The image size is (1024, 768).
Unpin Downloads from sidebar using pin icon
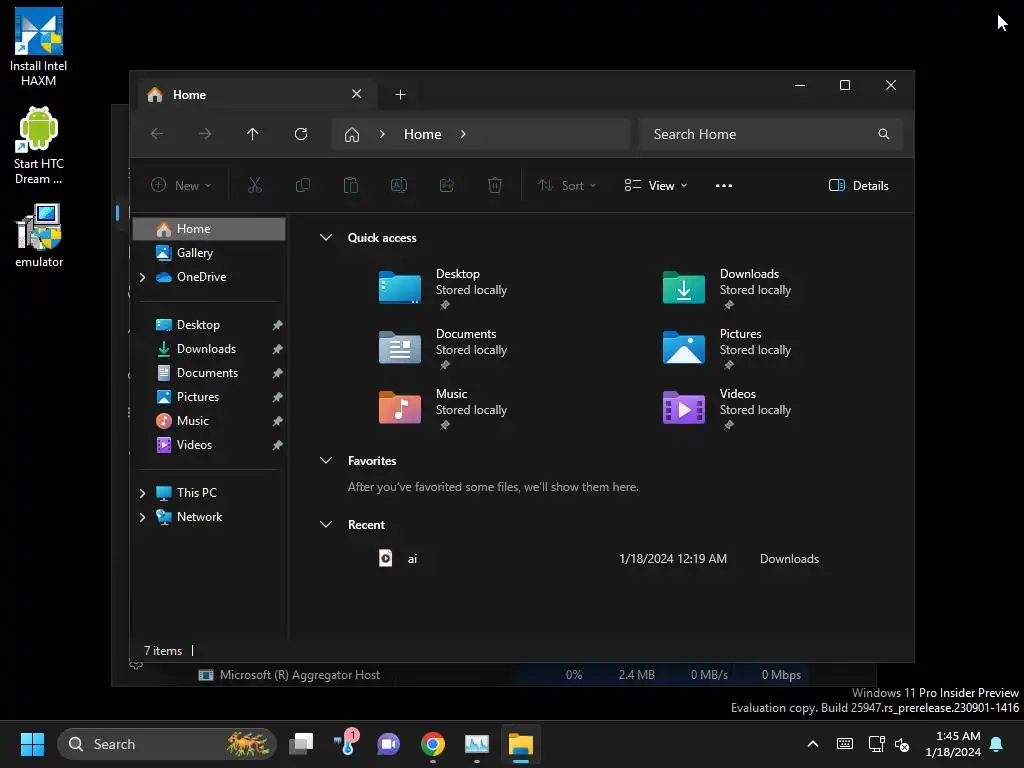(278, 349)
